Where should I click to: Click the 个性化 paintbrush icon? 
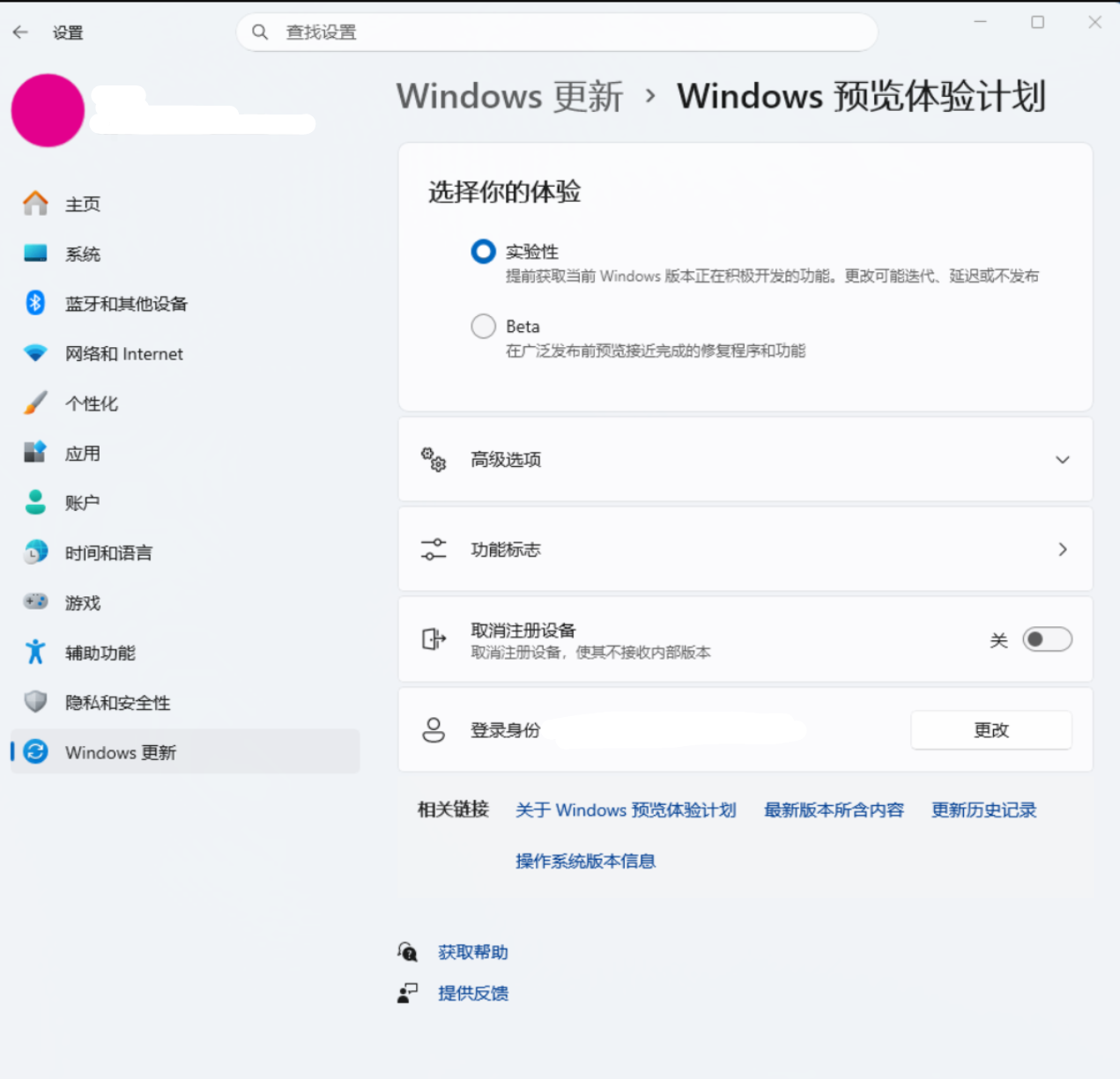35,403
